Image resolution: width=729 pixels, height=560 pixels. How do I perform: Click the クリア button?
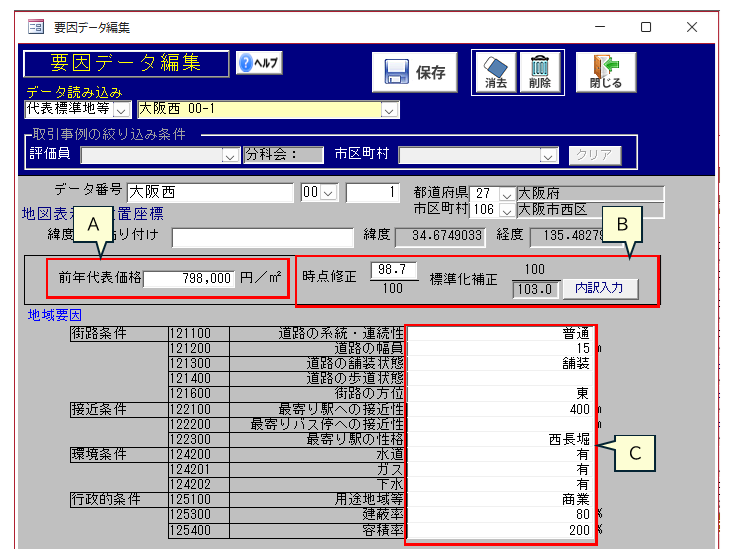[x=595, y=155]
